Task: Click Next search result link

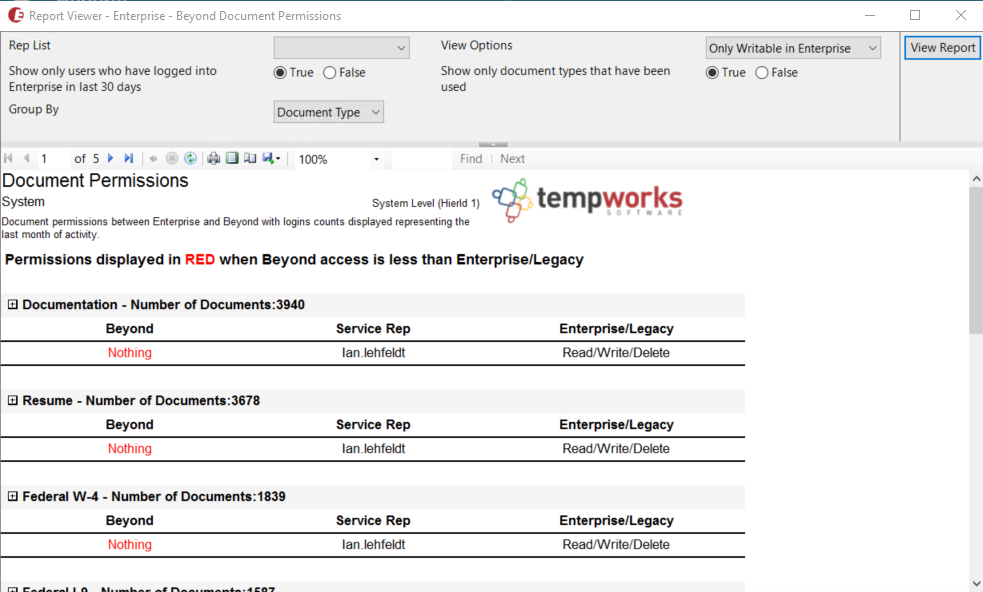Action: coord(512,159)
